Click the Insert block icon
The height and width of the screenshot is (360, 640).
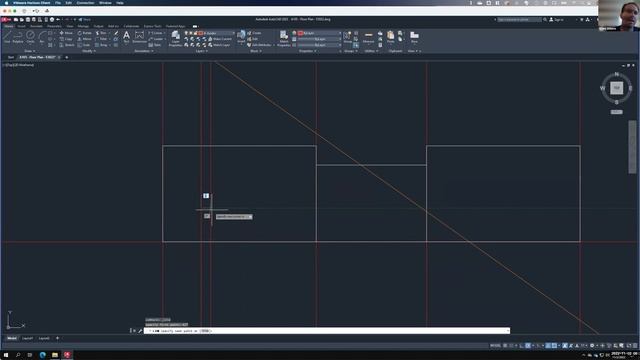pos(241,36)
